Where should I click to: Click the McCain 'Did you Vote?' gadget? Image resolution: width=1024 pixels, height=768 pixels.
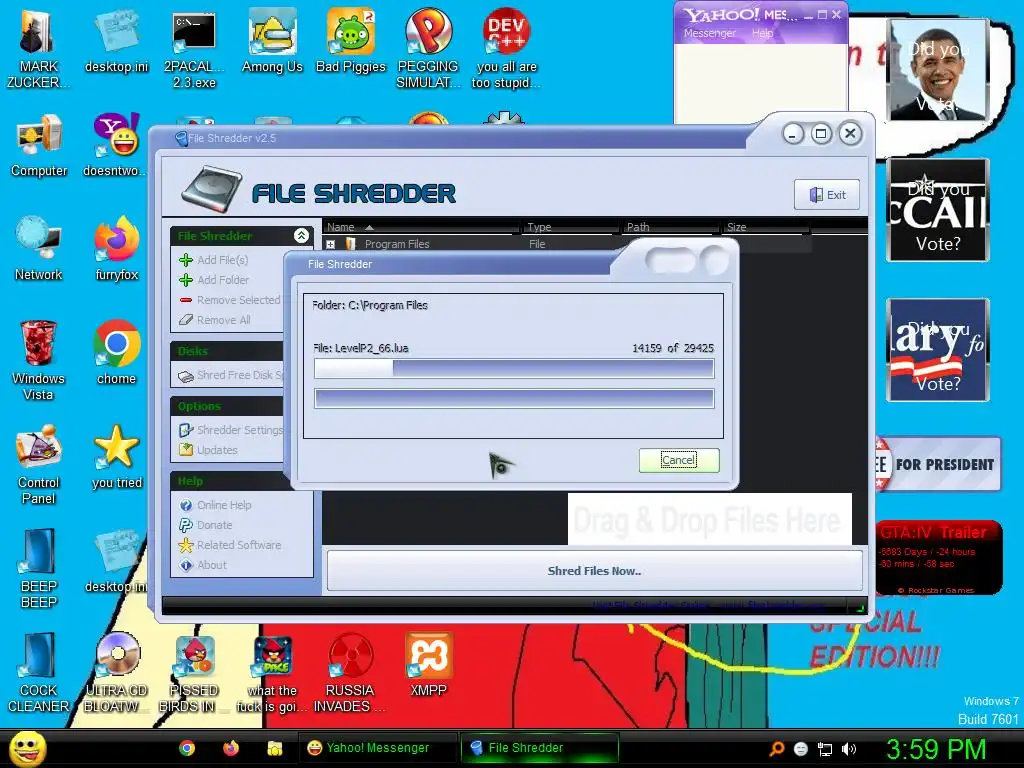tap(938, 210)
